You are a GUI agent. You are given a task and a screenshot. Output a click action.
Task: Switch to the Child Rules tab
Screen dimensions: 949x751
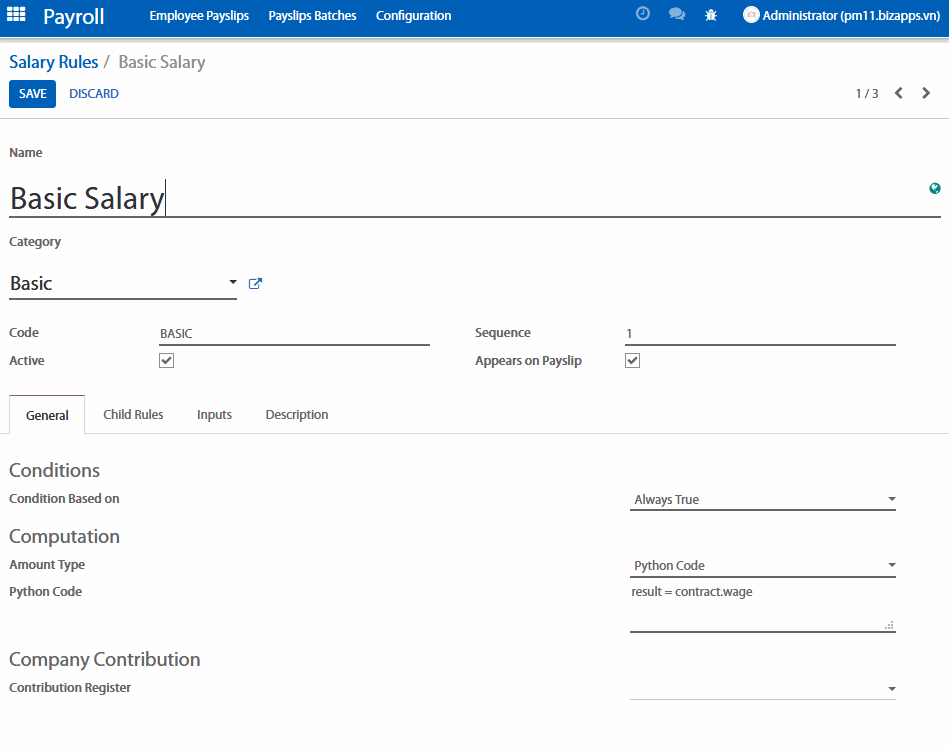click(133, 414)
